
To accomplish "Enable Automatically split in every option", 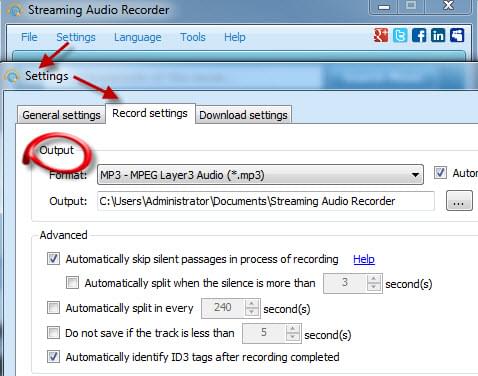I will tap(53, 308).
